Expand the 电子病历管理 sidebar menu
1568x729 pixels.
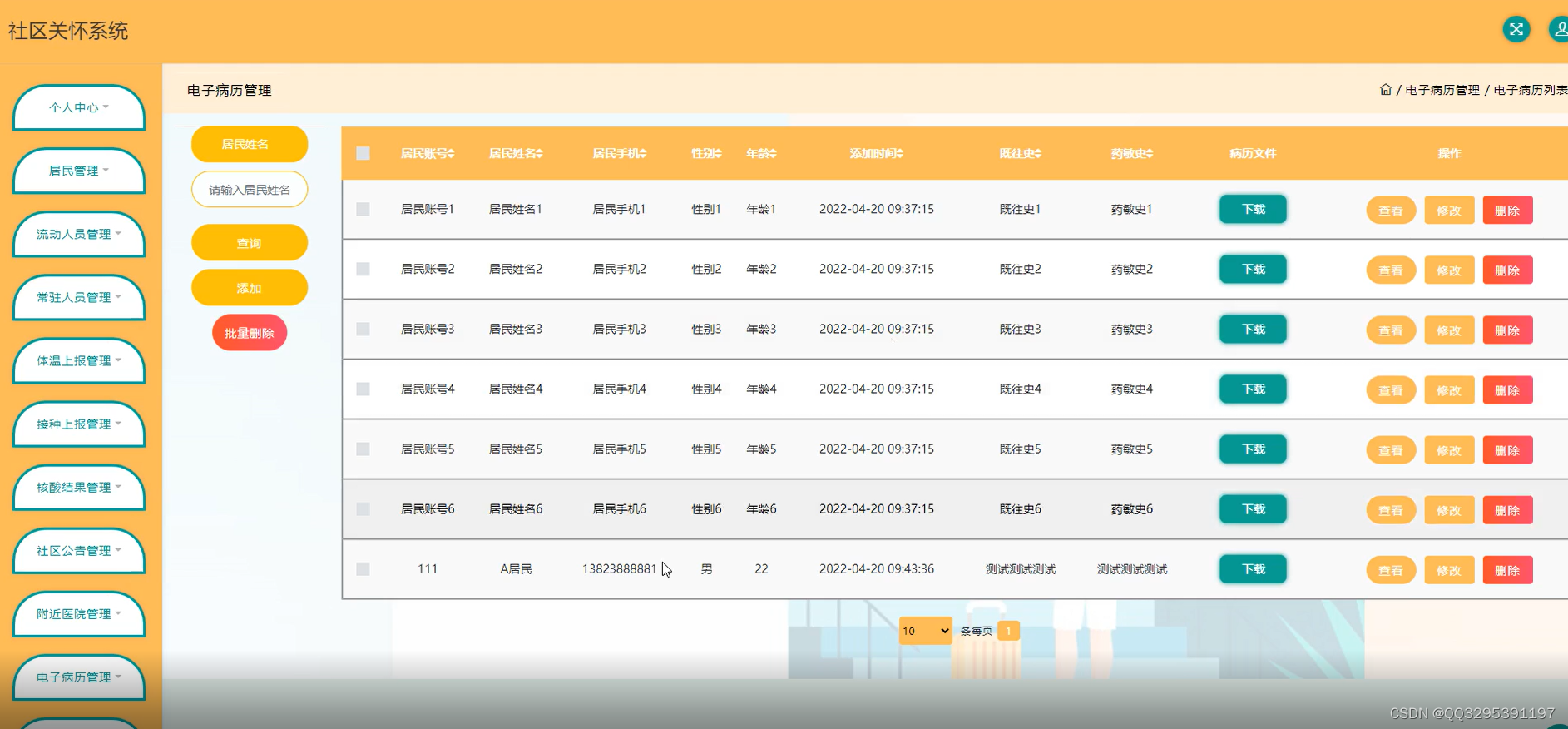[x=79, y=677]
